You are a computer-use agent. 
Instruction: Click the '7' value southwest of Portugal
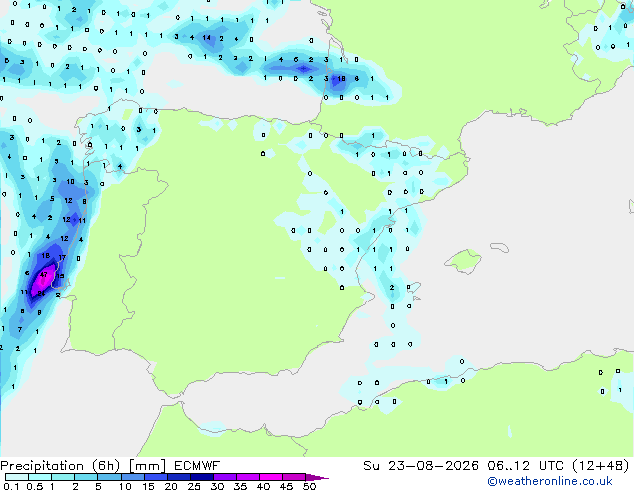(20, 329)
